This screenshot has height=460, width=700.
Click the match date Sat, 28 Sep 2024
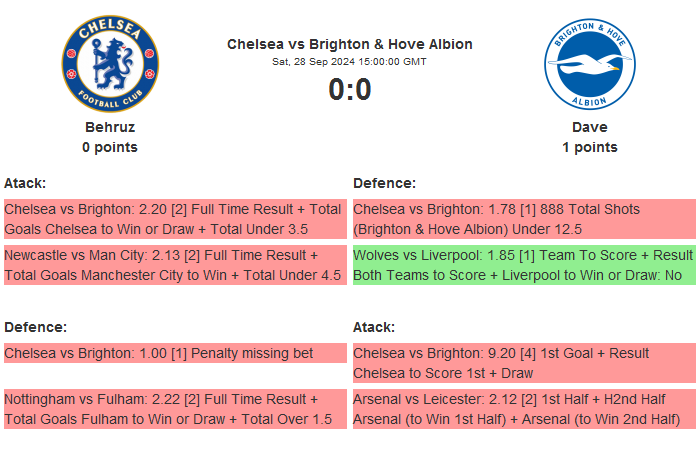[350, 62]
